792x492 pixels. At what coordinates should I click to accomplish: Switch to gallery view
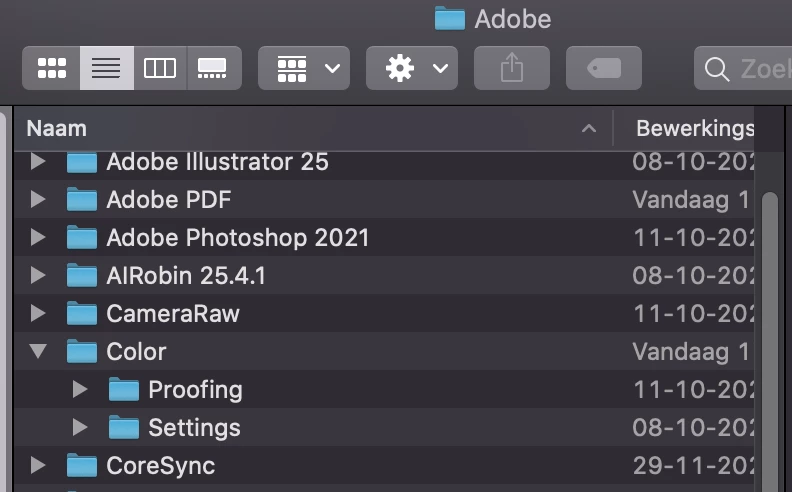pyautogui.click(x=213, y=68)
